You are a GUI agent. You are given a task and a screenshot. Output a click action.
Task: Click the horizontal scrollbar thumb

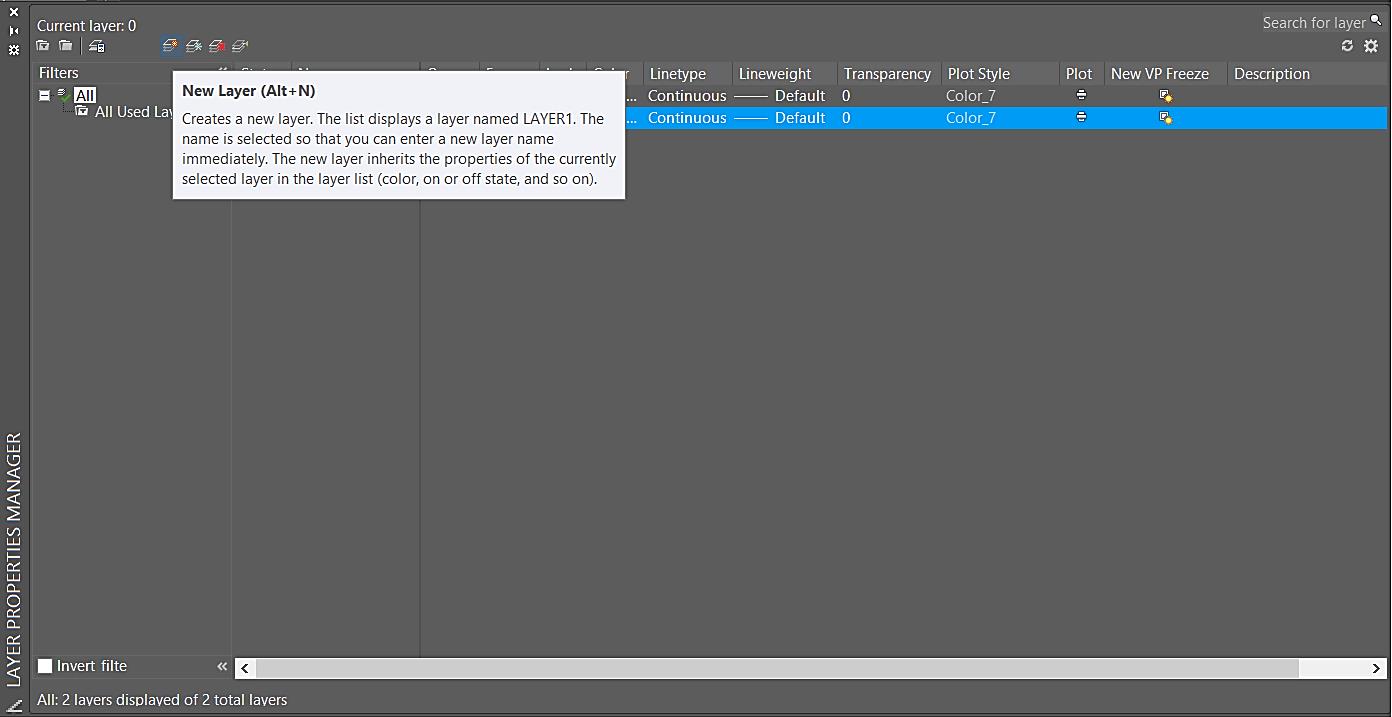pyautogui.click(x=777, y=668)
